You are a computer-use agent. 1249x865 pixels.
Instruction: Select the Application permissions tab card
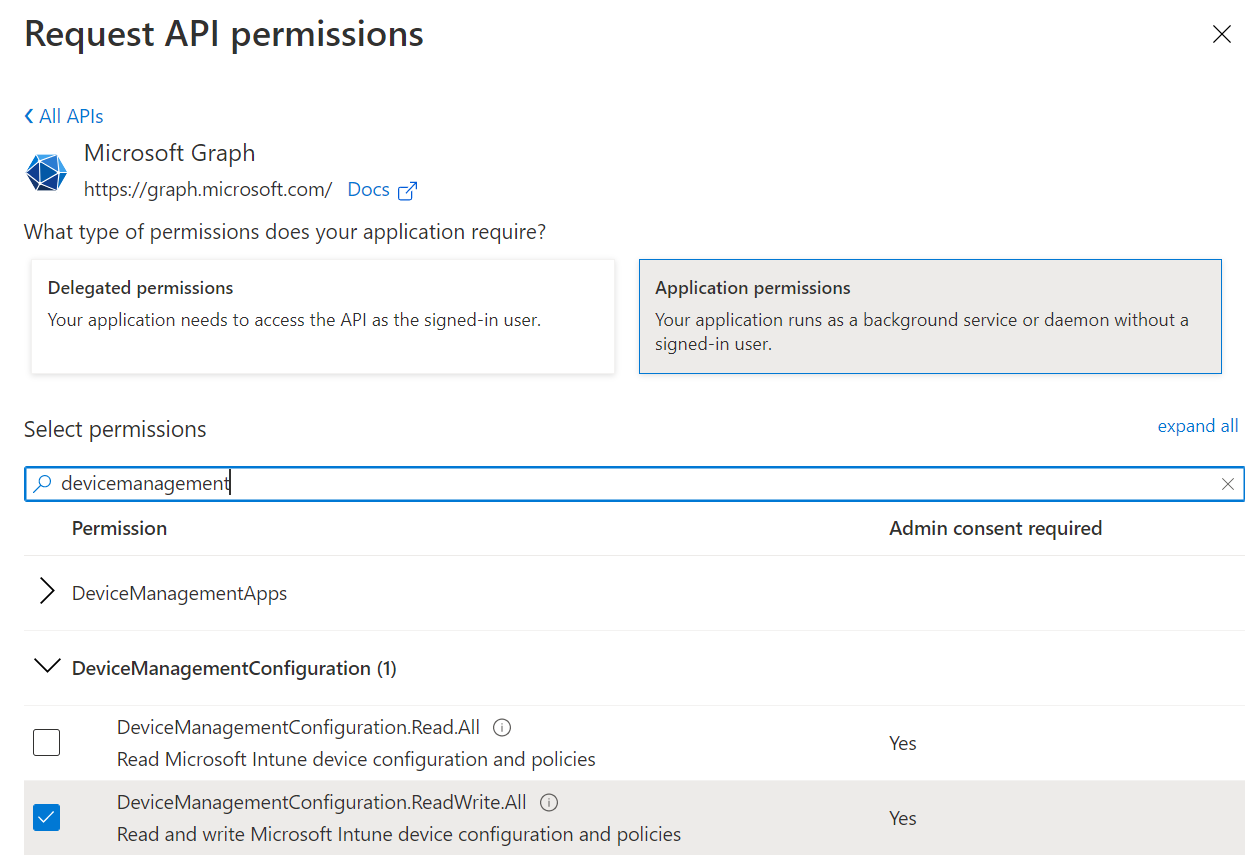[930, 317]
